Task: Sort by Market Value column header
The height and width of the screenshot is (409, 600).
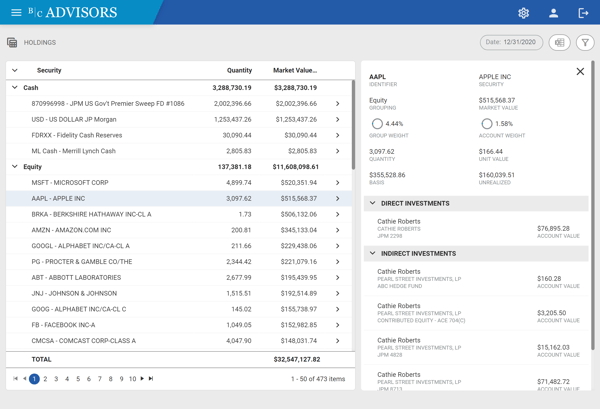Action: click(295, 70)
